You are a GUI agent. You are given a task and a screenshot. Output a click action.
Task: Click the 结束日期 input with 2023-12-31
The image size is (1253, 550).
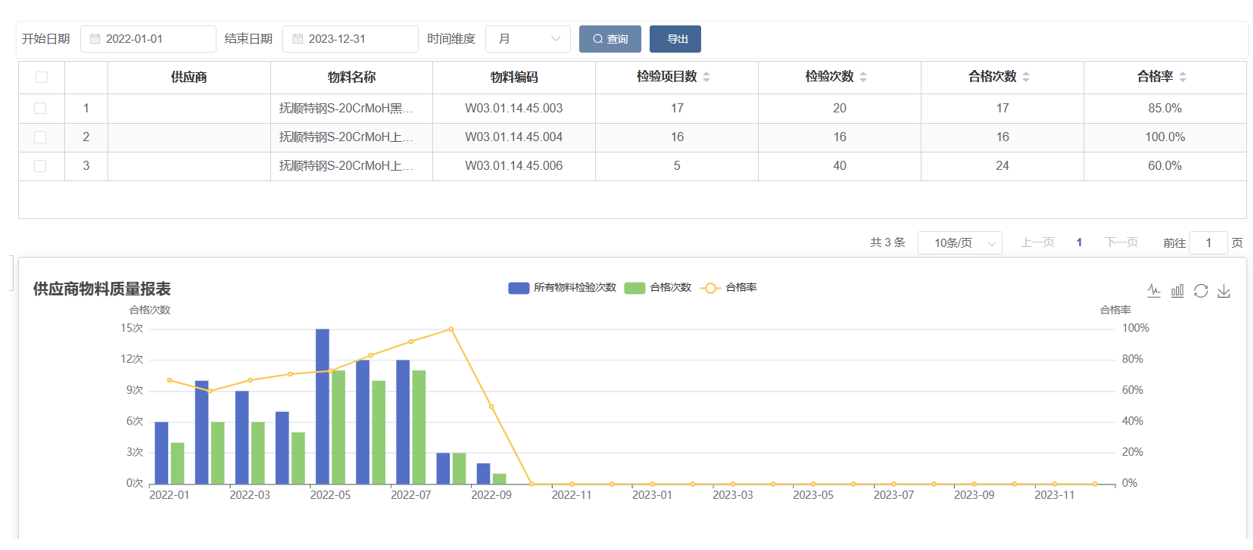pos(350,39)
